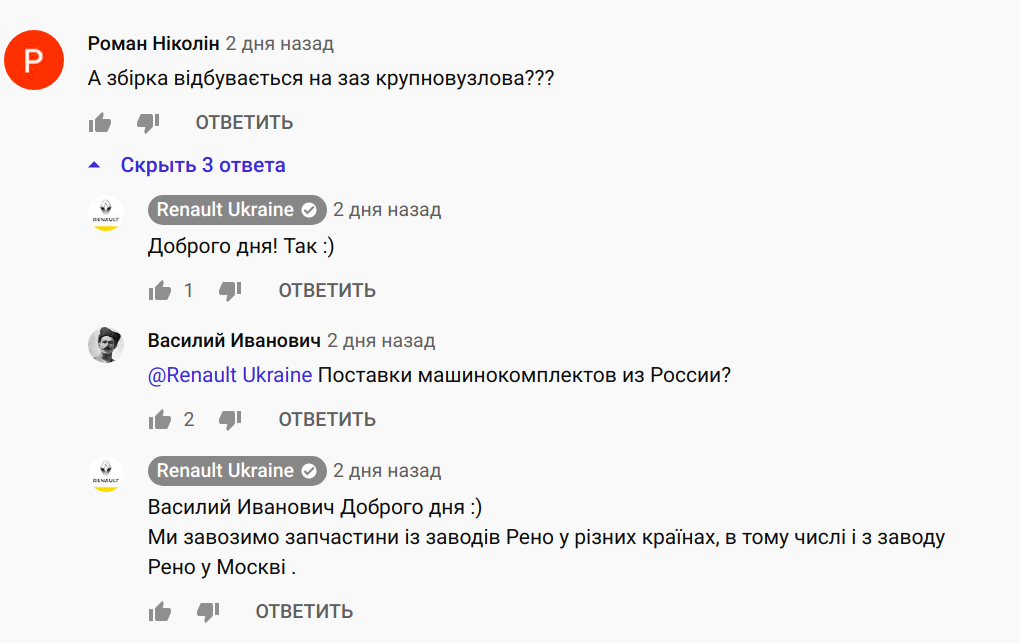This screenshot has height=643, width=1020.
Task: Like Василий Иванович's reply
Action: pos(160,419)
